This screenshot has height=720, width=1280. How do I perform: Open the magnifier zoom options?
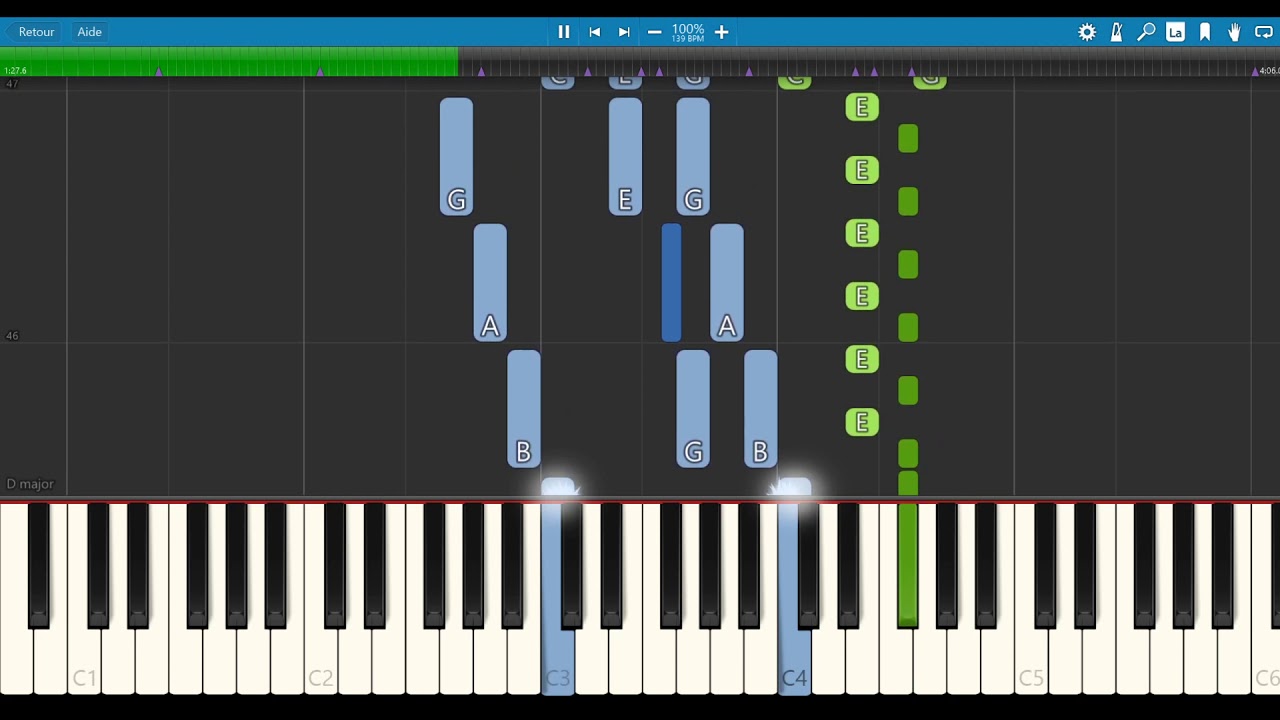point(1146,32)
